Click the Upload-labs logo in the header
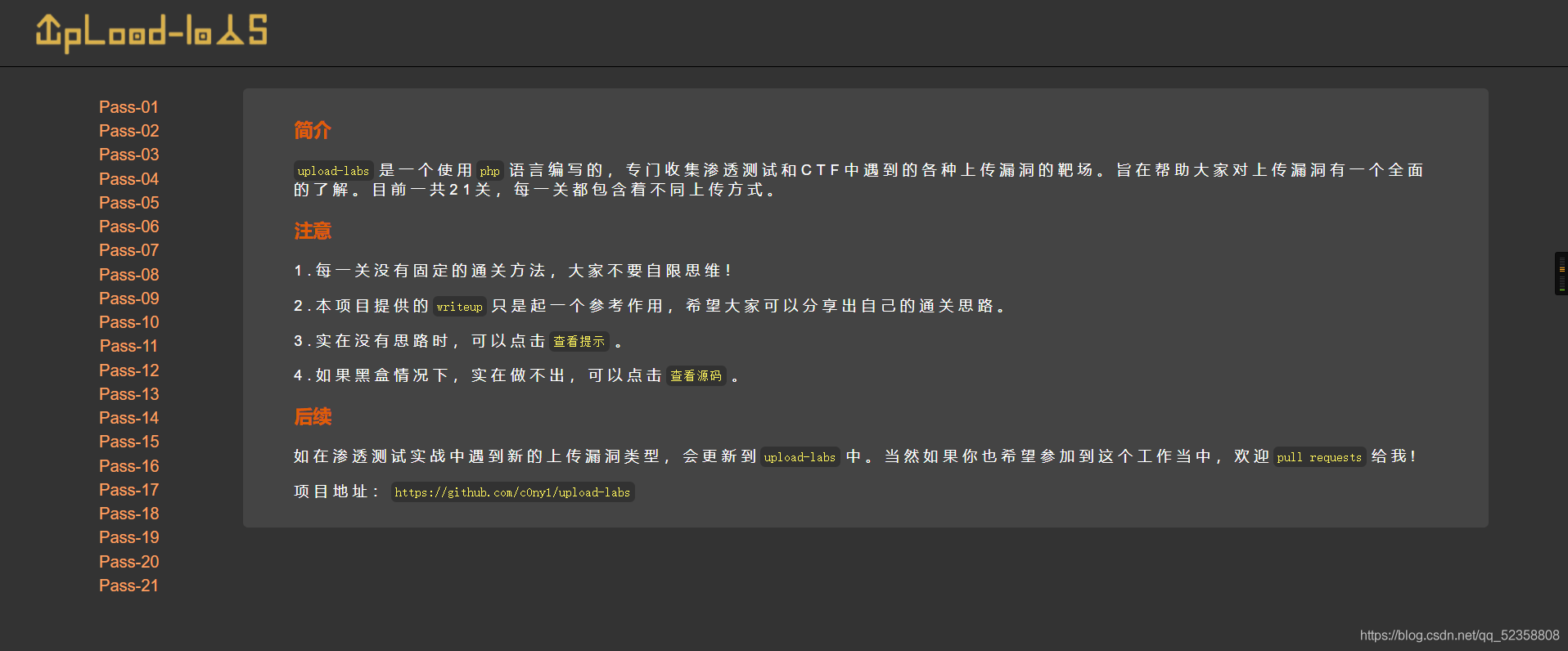Viewport: 1568px width, 651px height. (151, 33)
